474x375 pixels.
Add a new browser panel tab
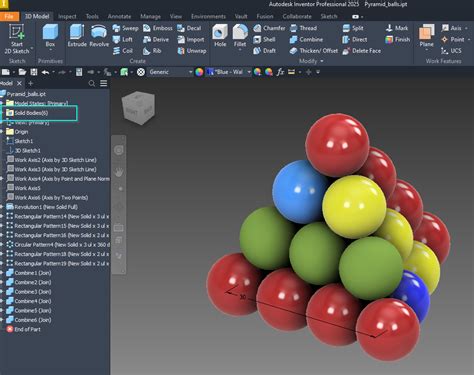coord(31,83)
